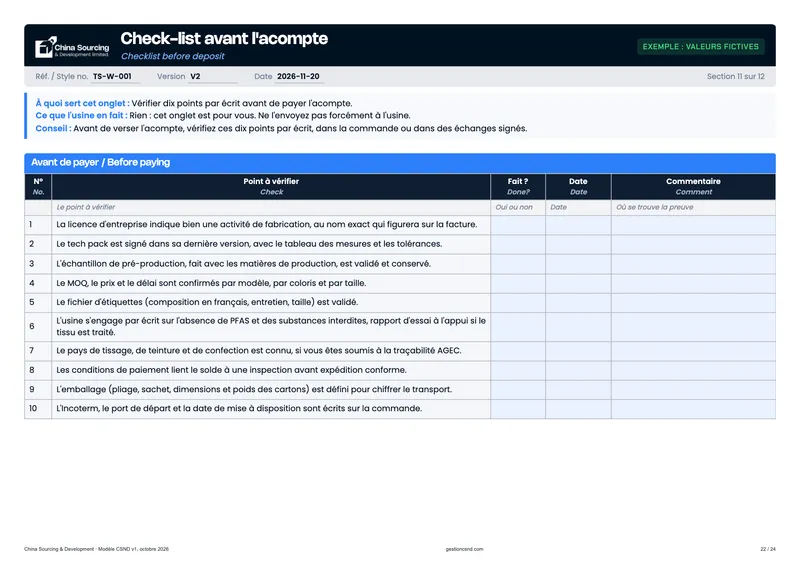The width and height of the screenshot is (800, 565).
Task: Click the Commentaire cell for row 10
Action: point(693,409)
